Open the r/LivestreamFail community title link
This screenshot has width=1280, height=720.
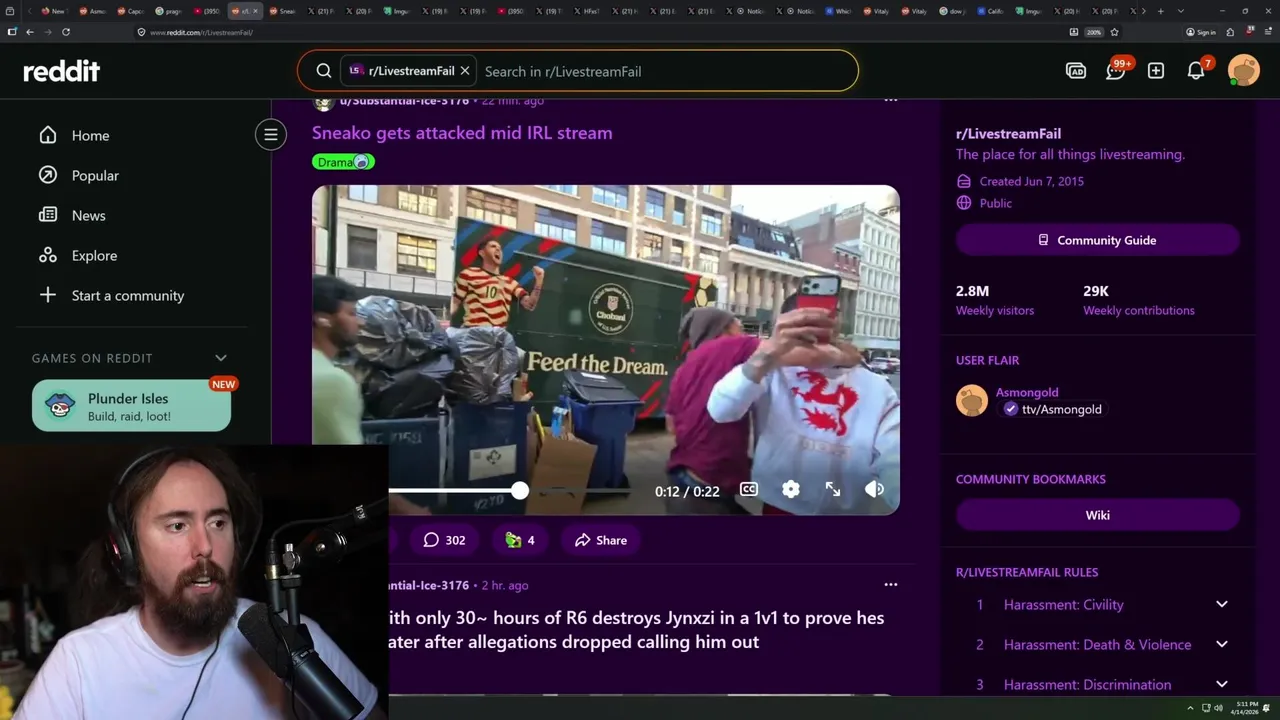coord(1008,134)
